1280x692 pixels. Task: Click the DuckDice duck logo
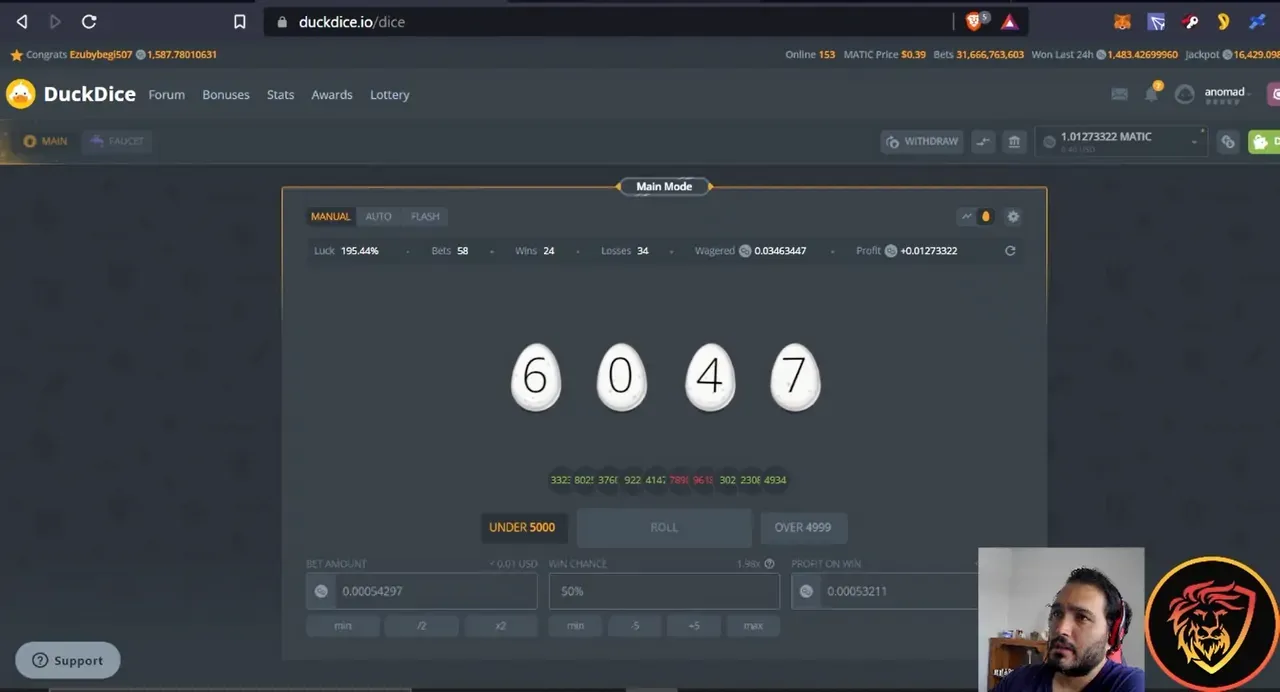coord(20,94)
